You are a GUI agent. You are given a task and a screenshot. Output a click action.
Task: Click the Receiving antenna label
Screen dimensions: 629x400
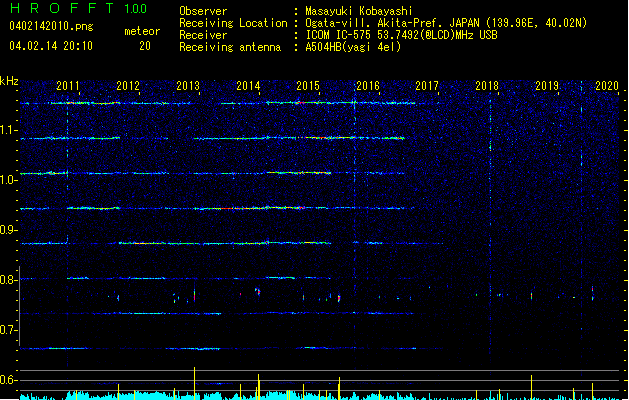click(230, 47)
